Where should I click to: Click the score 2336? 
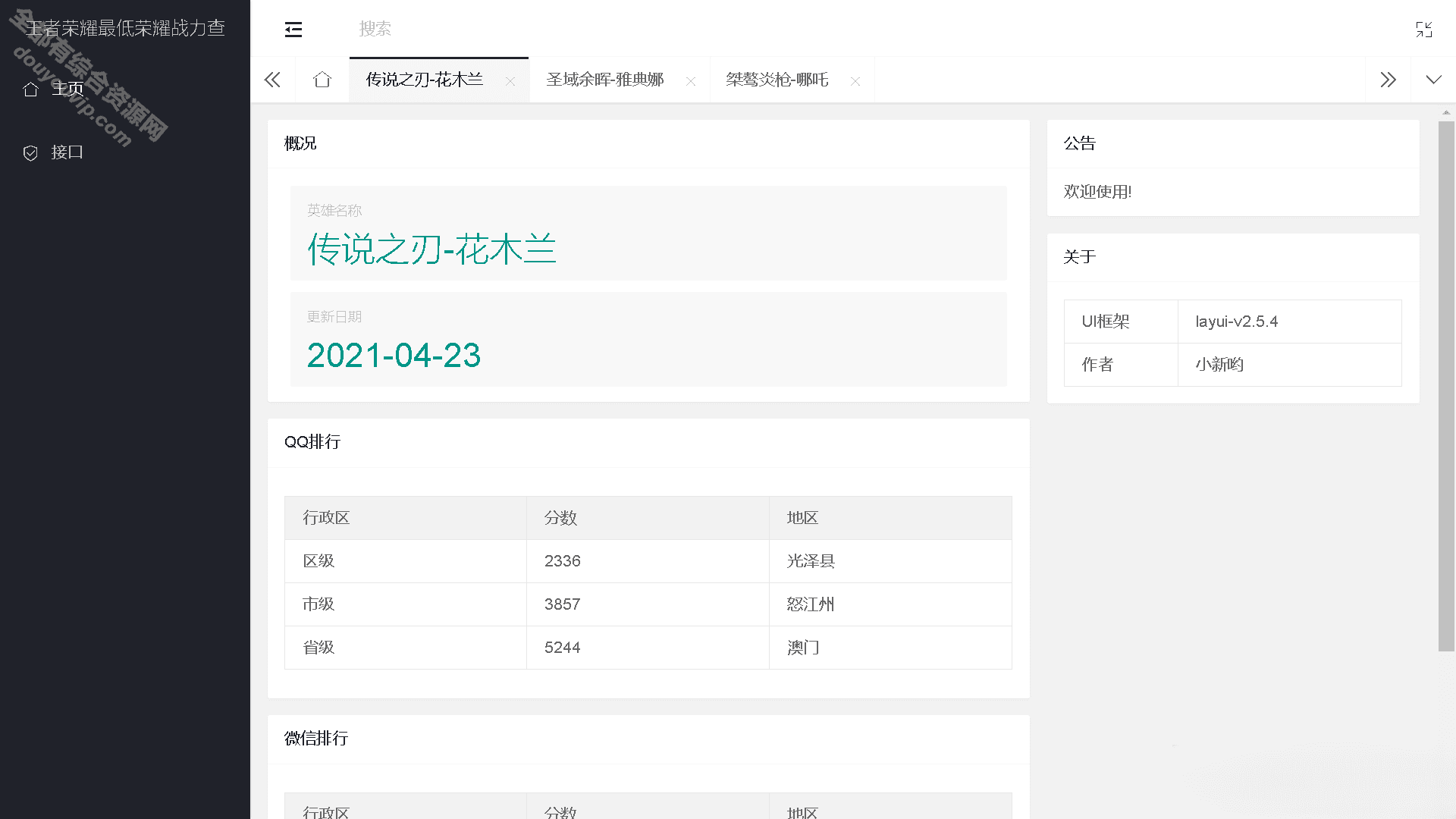(x=562, y=561)
